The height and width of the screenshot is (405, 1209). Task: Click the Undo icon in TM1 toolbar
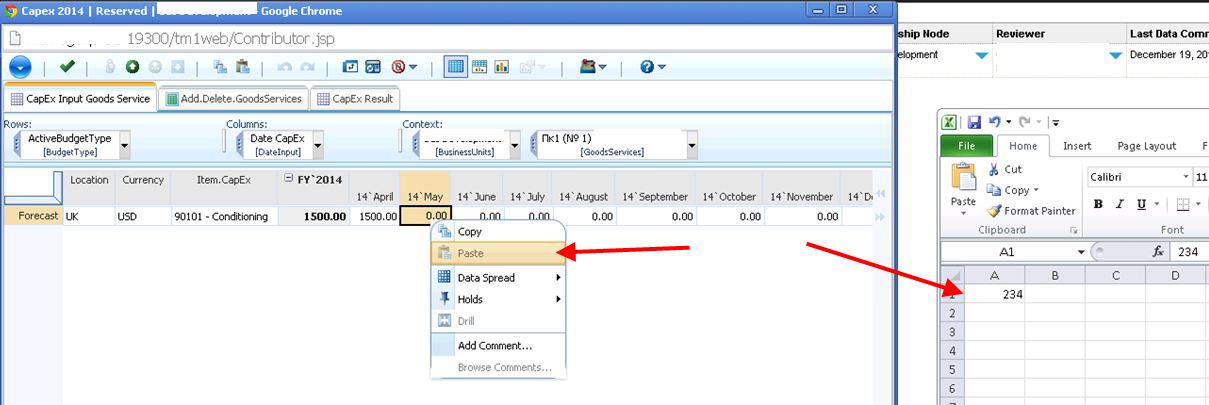(284, 67)
